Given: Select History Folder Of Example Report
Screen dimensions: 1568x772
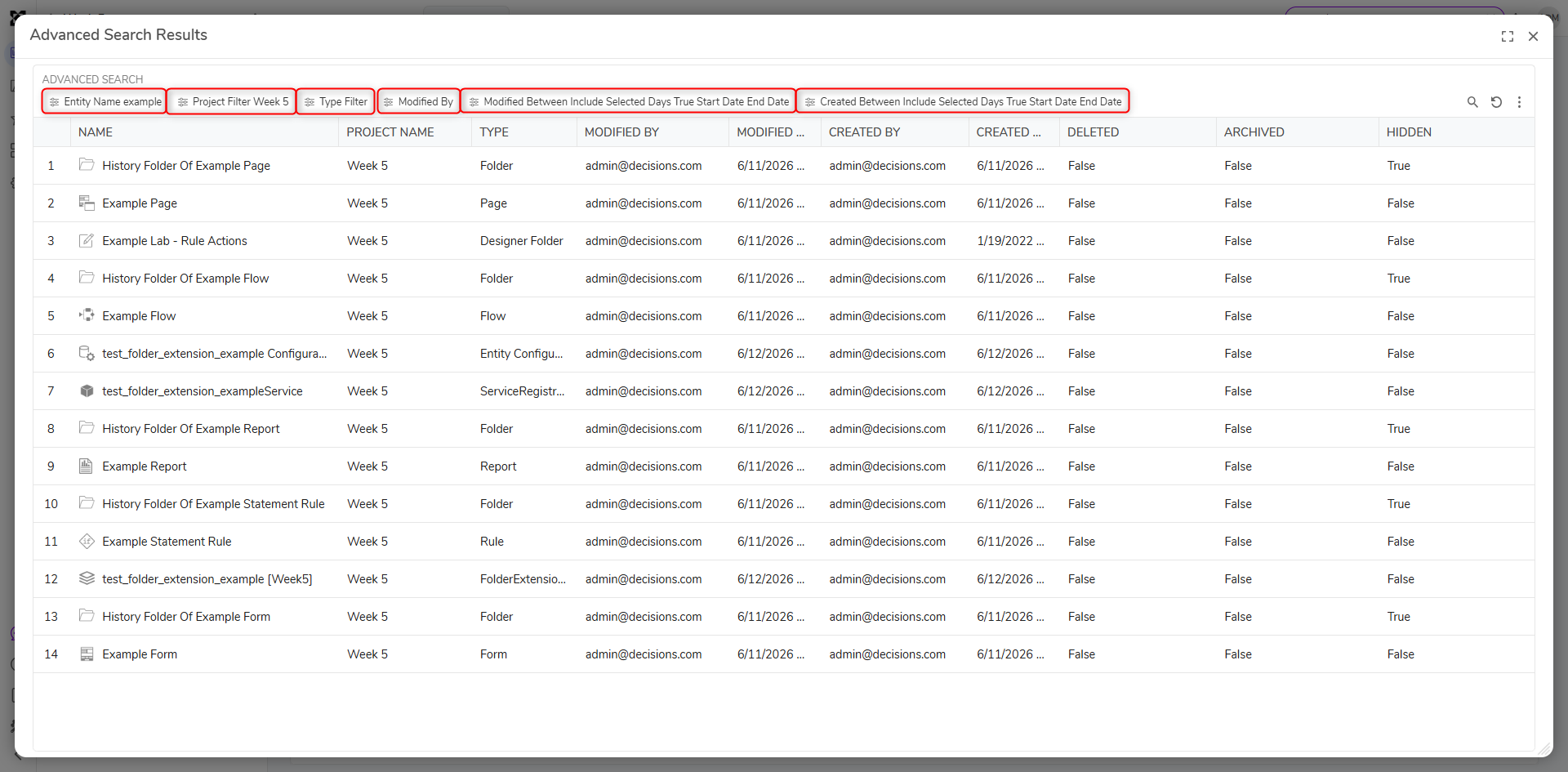Looking at the screenshot, I should pyautogui.click(x=783, y=429).
